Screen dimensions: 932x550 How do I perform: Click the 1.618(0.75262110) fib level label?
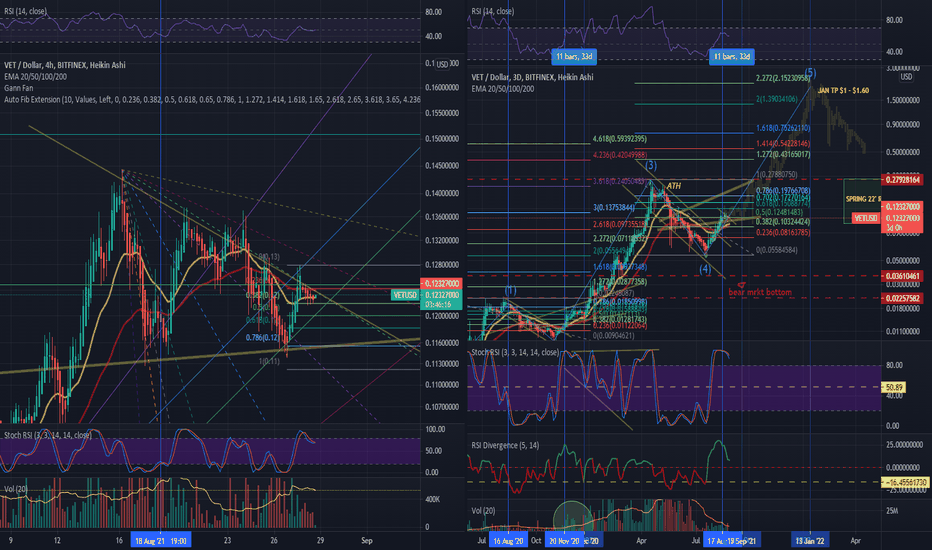[x=783, y=128]
